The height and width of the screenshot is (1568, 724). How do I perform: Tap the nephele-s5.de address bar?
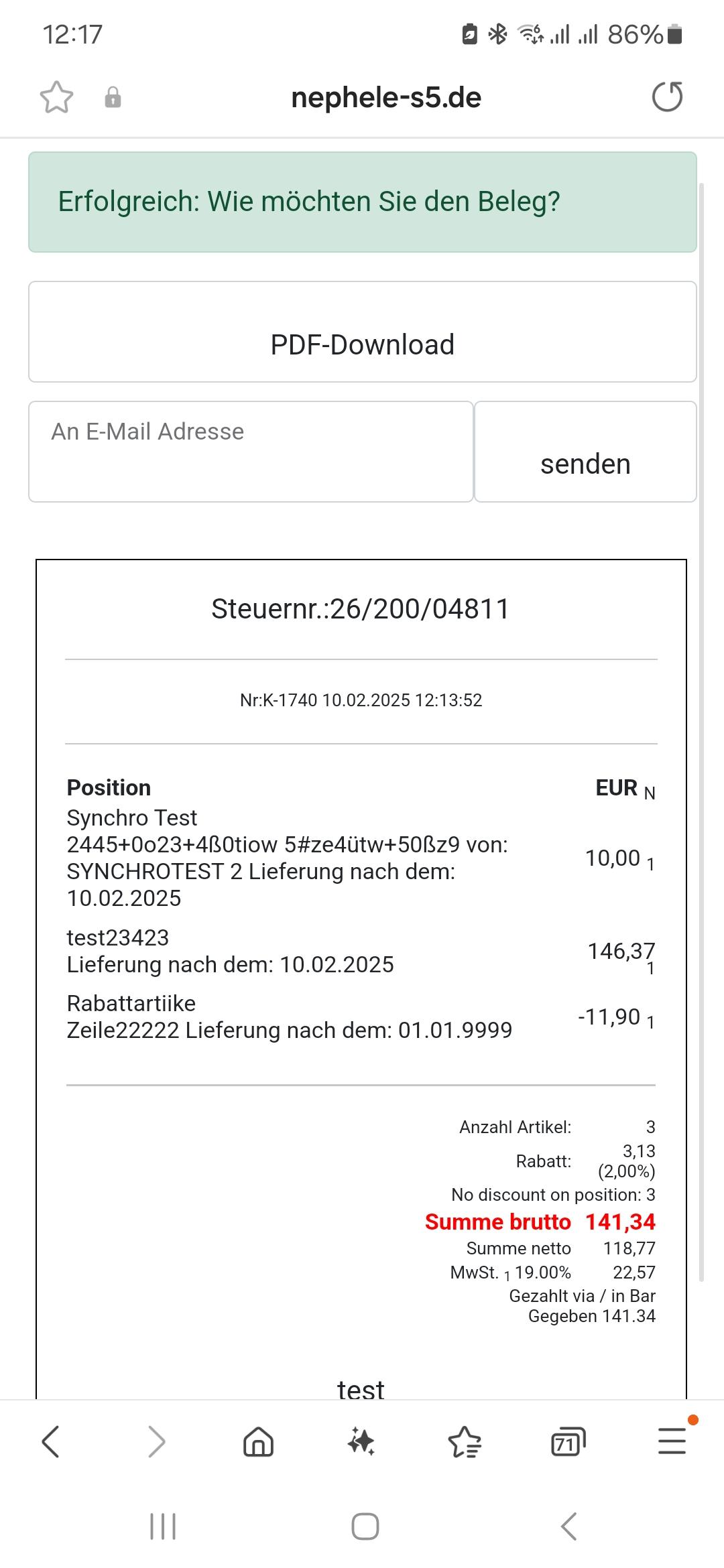click(x=386, y=98)
